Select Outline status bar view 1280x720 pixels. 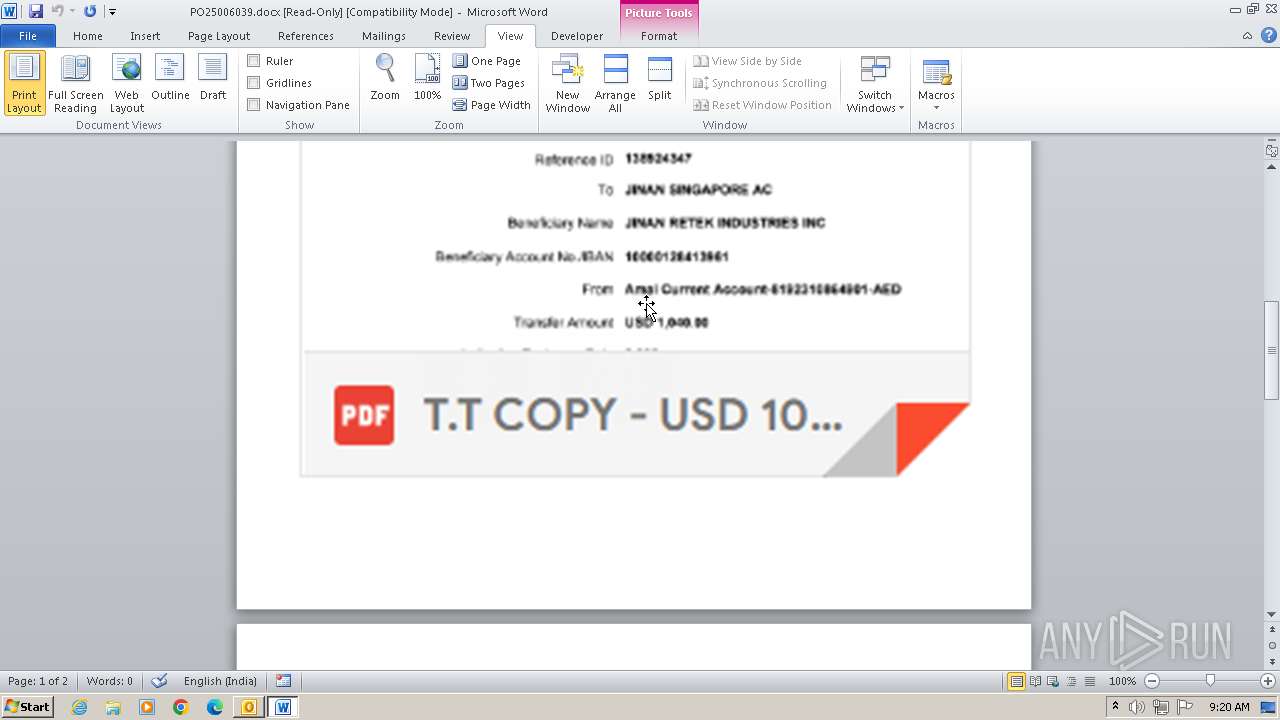[1071, 681]
